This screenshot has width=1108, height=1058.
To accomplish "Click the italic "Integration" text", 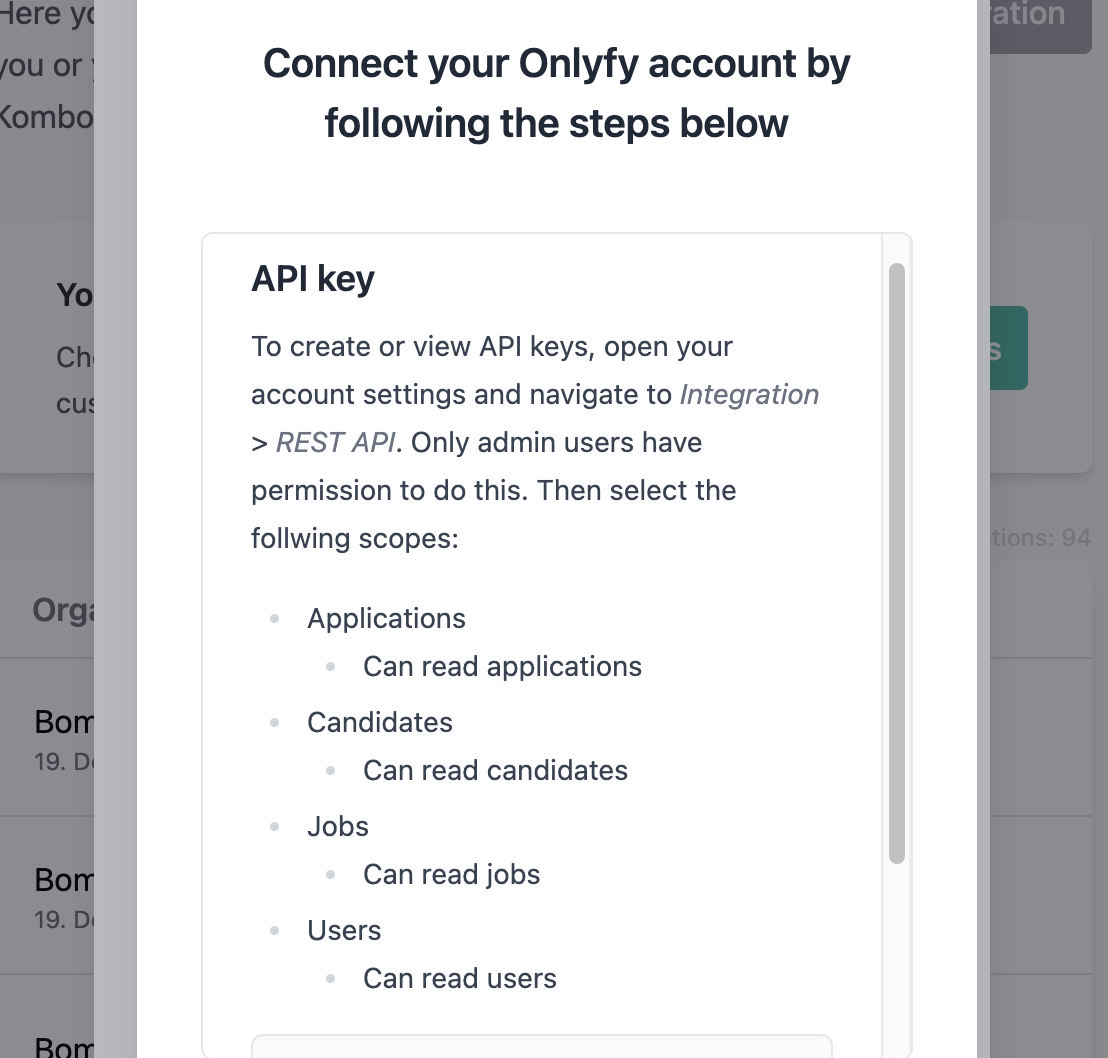I will pos(749,394).
